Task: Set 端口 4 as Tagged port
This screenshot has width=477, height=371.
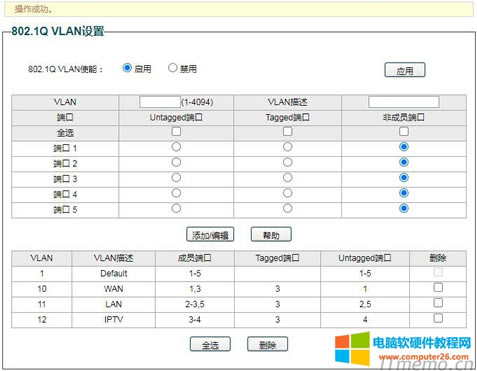Action: coord(287,193)
